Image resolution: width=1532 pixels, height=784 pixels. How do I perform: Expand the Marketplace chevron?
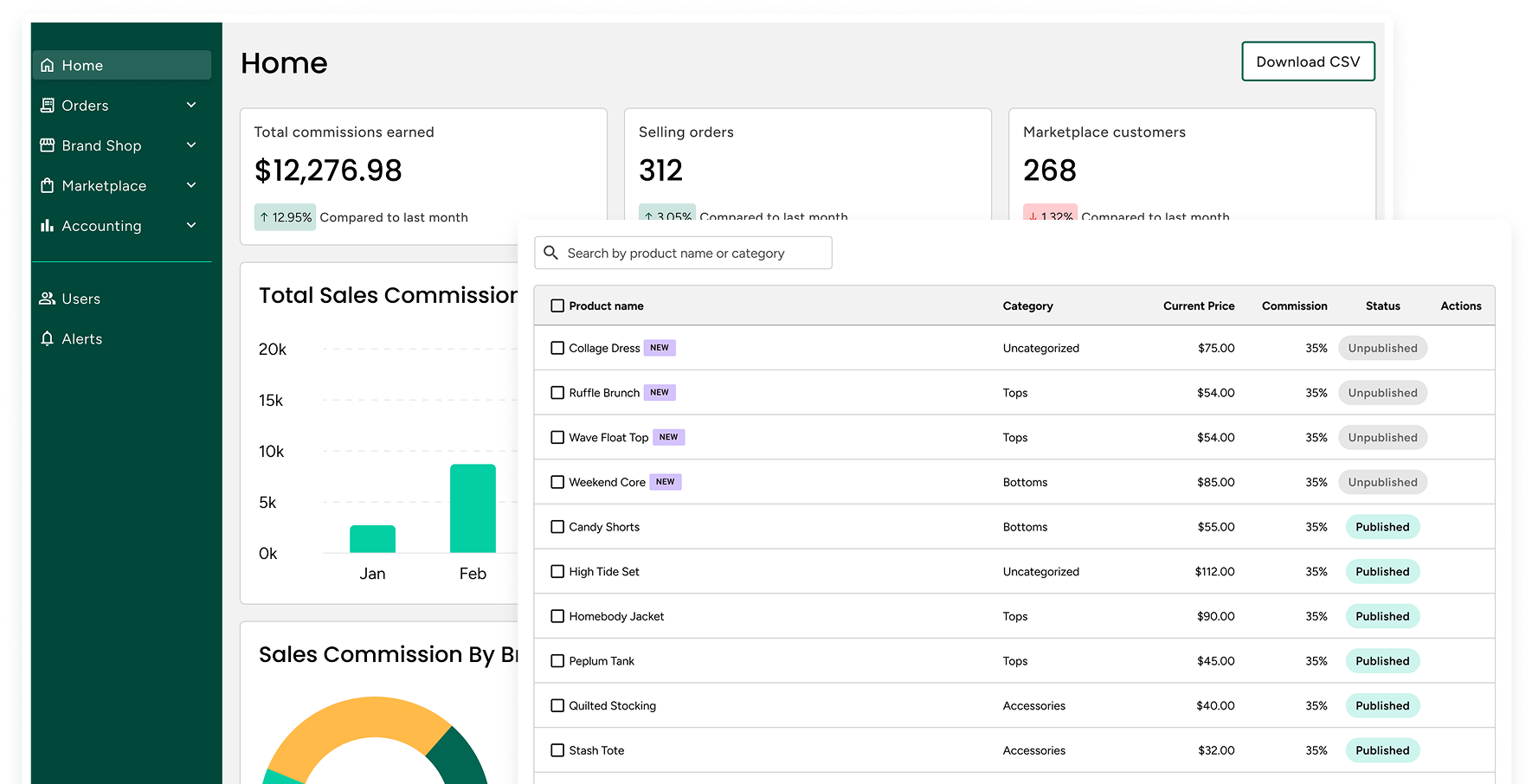point(191,185)
